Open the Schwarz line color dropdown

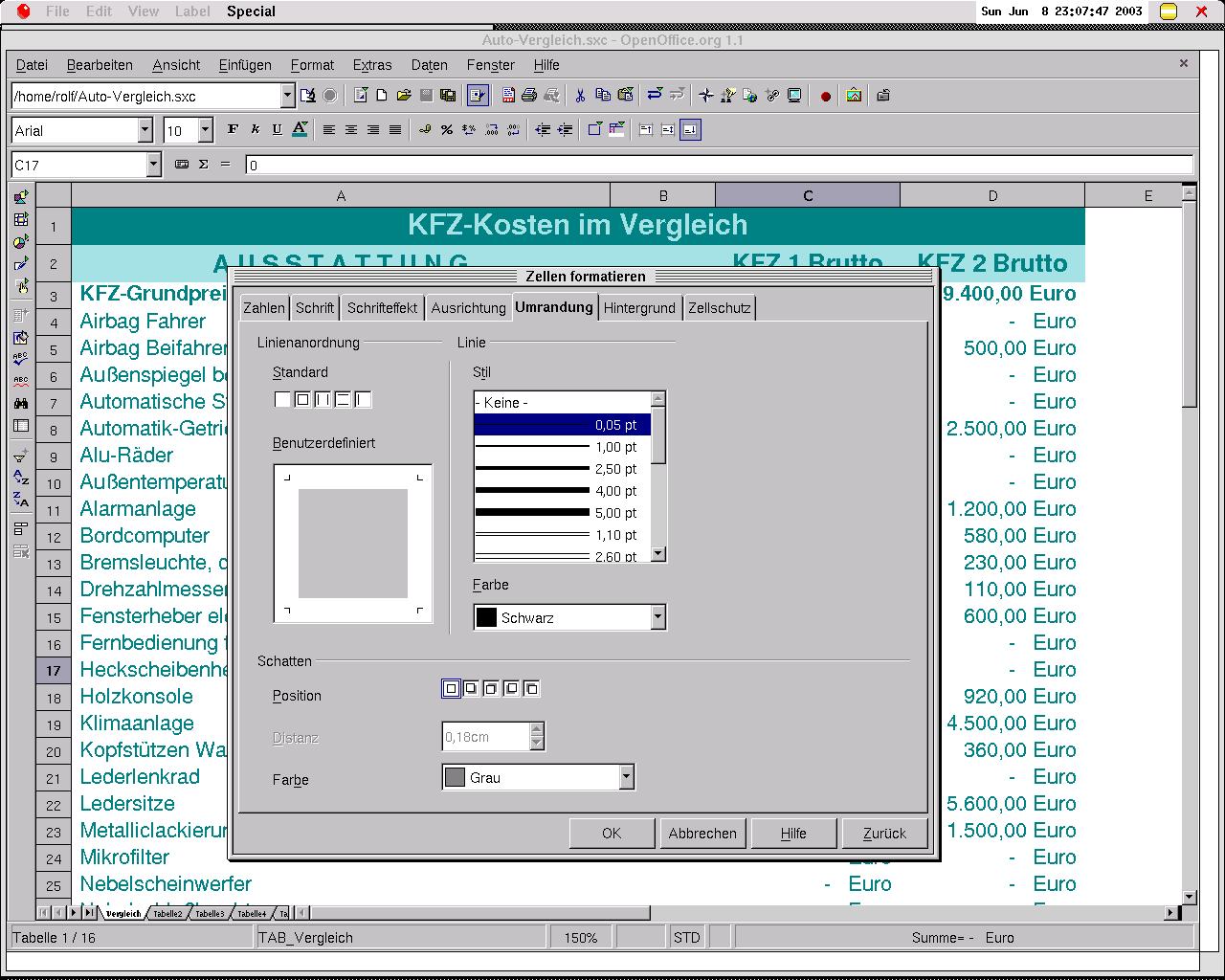pos(657,617)
